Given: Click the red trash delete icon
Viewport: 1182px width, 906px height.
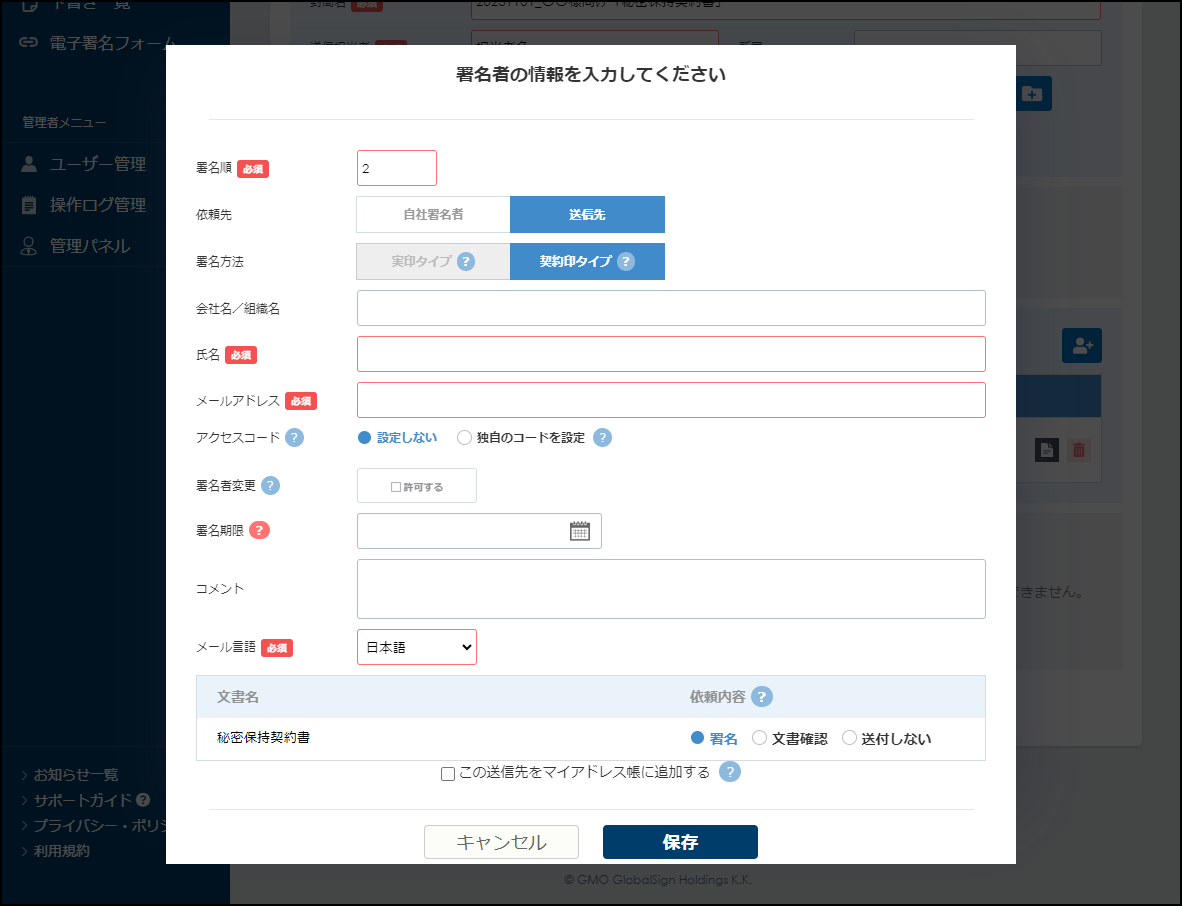Looking at the screenshot, I should click(x=1078, y=450).
